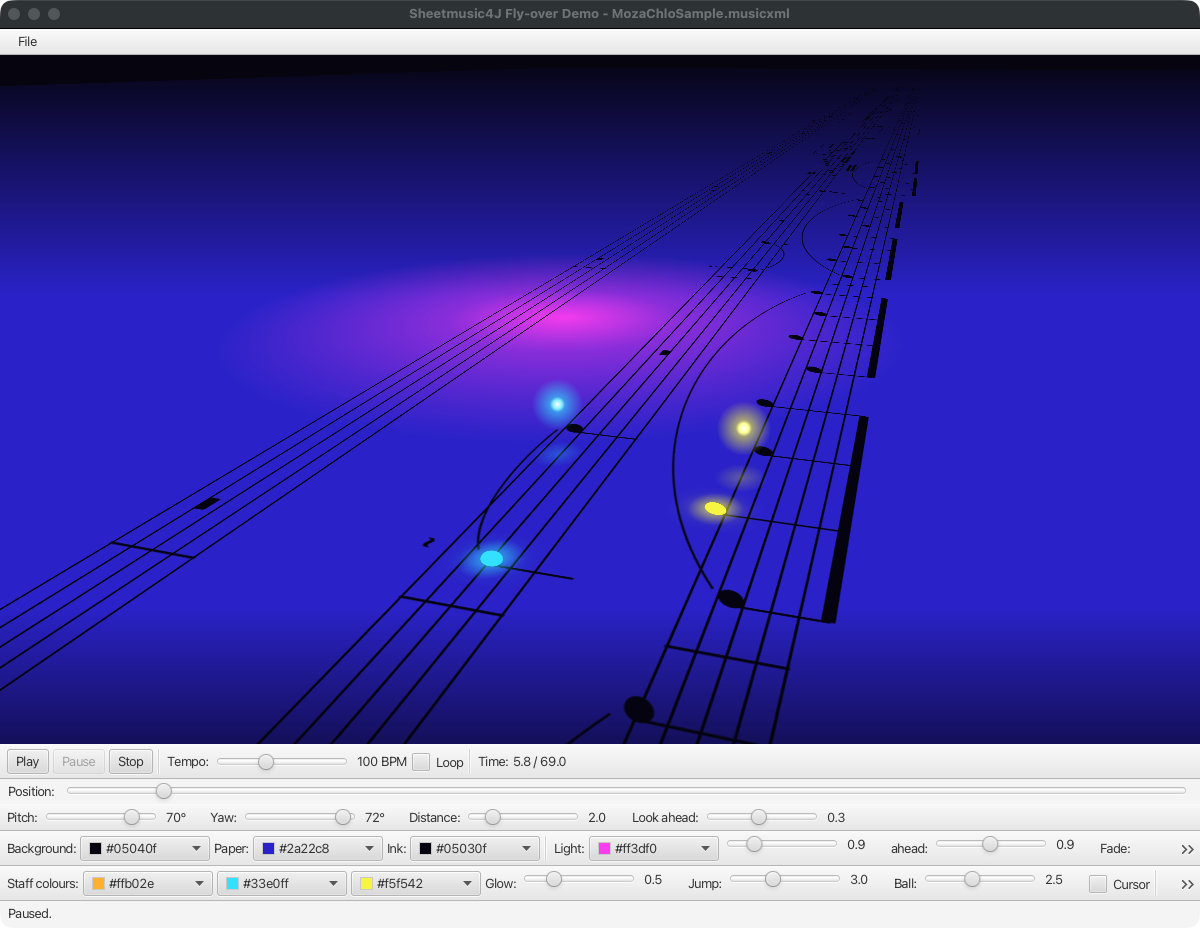Click the 2.5 ball value
1200x928 pixels.
1054,880
